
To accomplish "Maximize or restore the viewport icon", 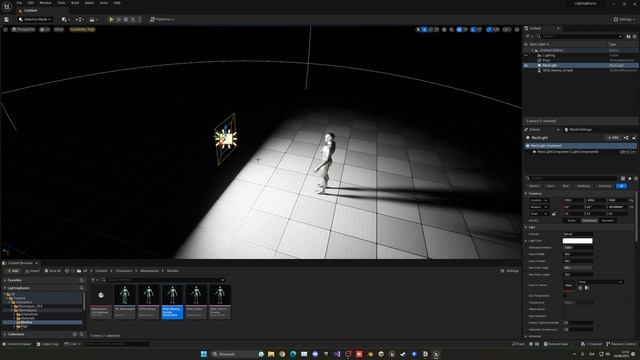I will pyautogui.click(x=517, y=29).
